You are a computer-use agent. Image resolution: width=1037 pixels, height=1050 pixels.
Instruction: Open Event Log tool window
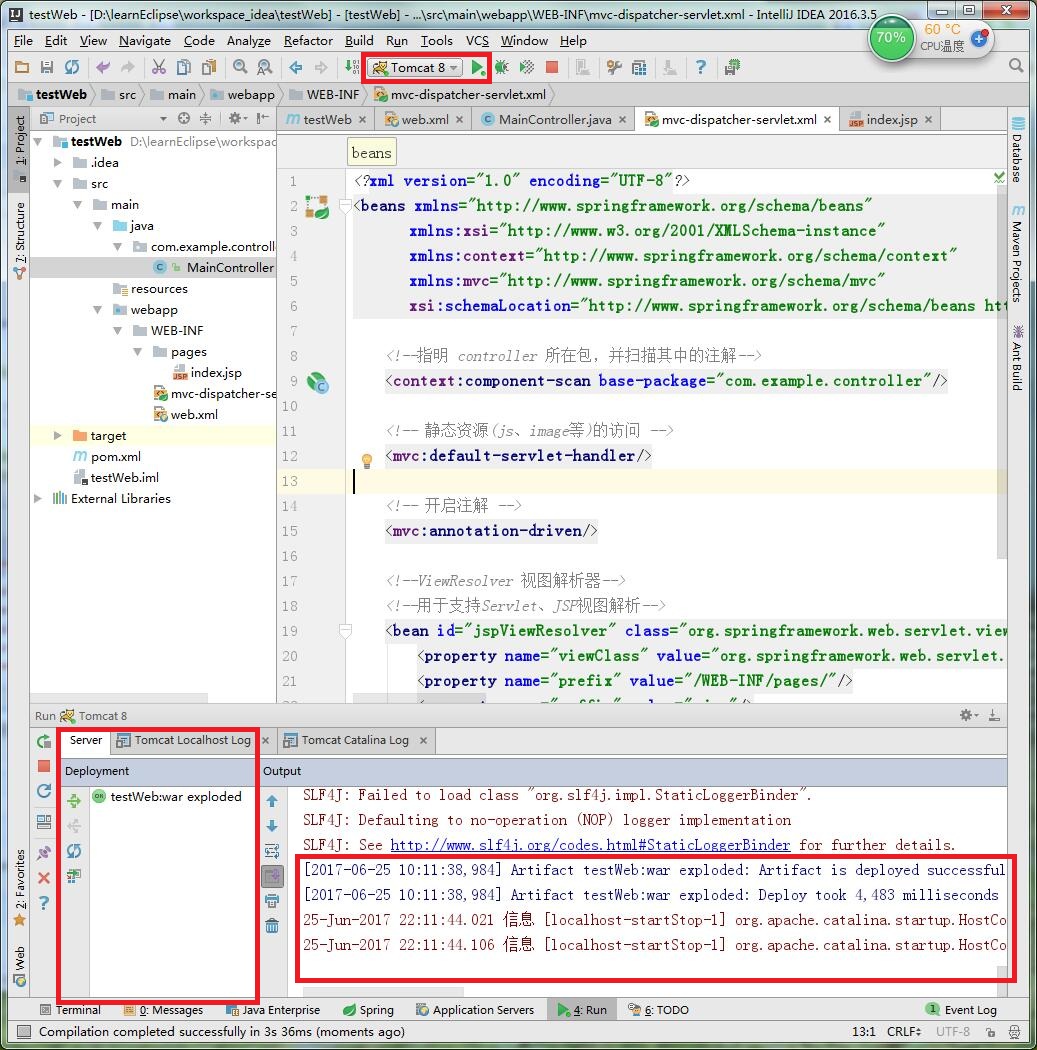(x=961, y=1010)
